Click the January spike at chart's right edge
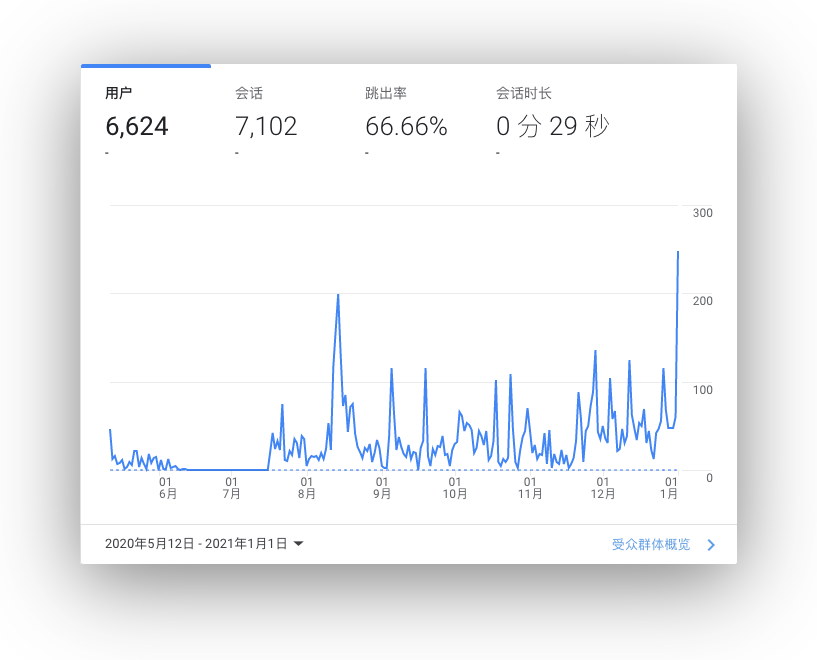This screenshot has width=817, height=660. (678, 252)
